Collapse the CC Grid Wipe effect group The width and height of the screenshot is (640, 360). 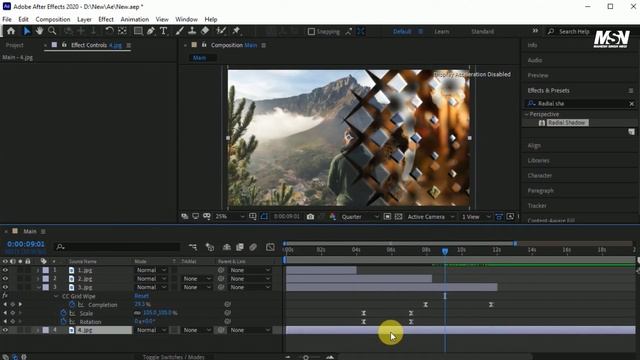coord(56,296)
